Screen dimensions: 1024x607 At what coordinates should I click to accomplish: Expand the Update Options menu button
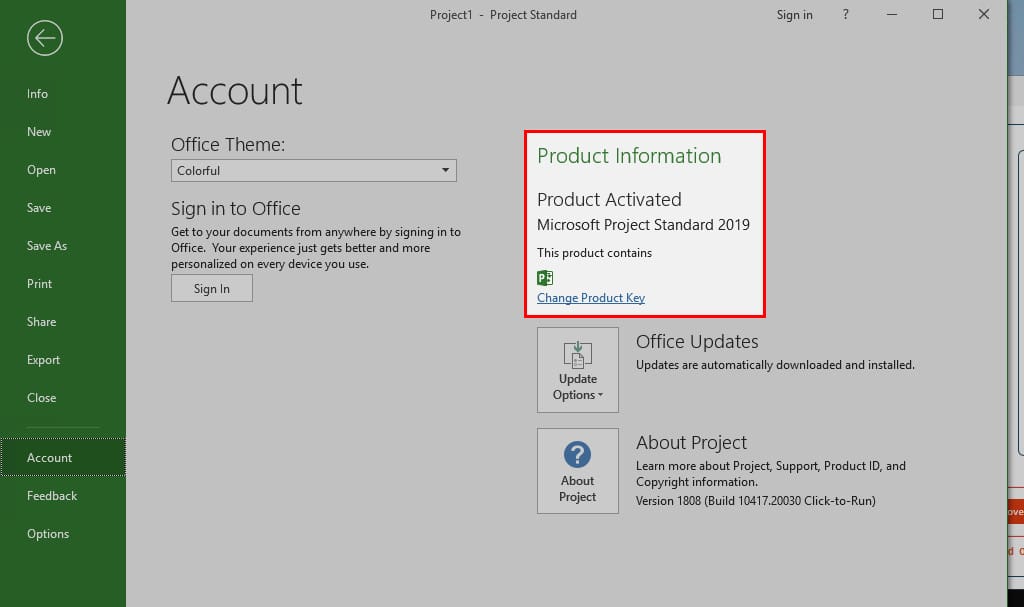coord(578,370)
